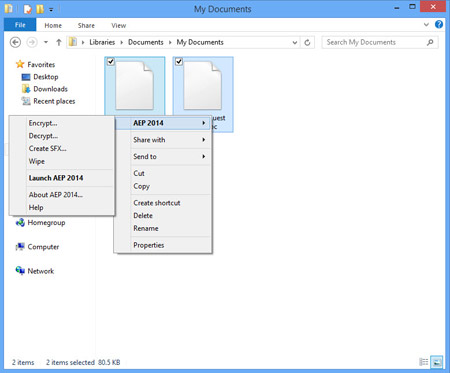450x373 pixels.
Task: Choose Create shortcut from context menu
Action: pyautogui.click(x=163, y=203)
